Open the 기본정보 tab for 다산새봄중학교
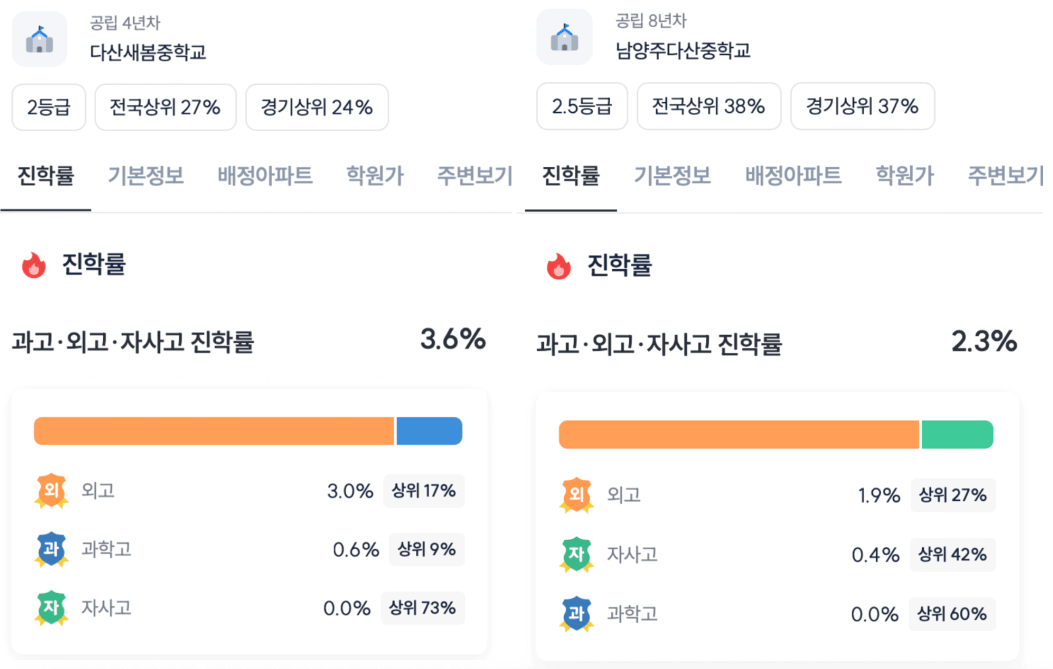Image resolution: width=1053 pixels, height=669 pixels. [x=146, y=176]
